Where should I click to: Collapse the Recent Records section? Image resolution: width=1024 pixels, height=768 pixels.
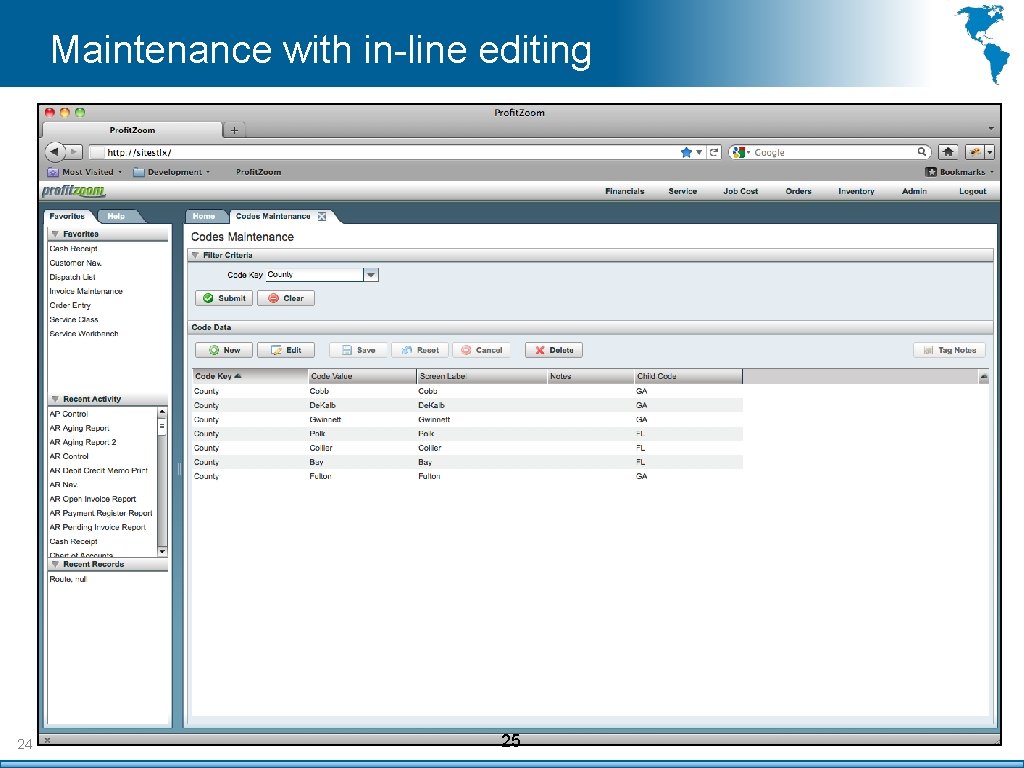point(56,564)
